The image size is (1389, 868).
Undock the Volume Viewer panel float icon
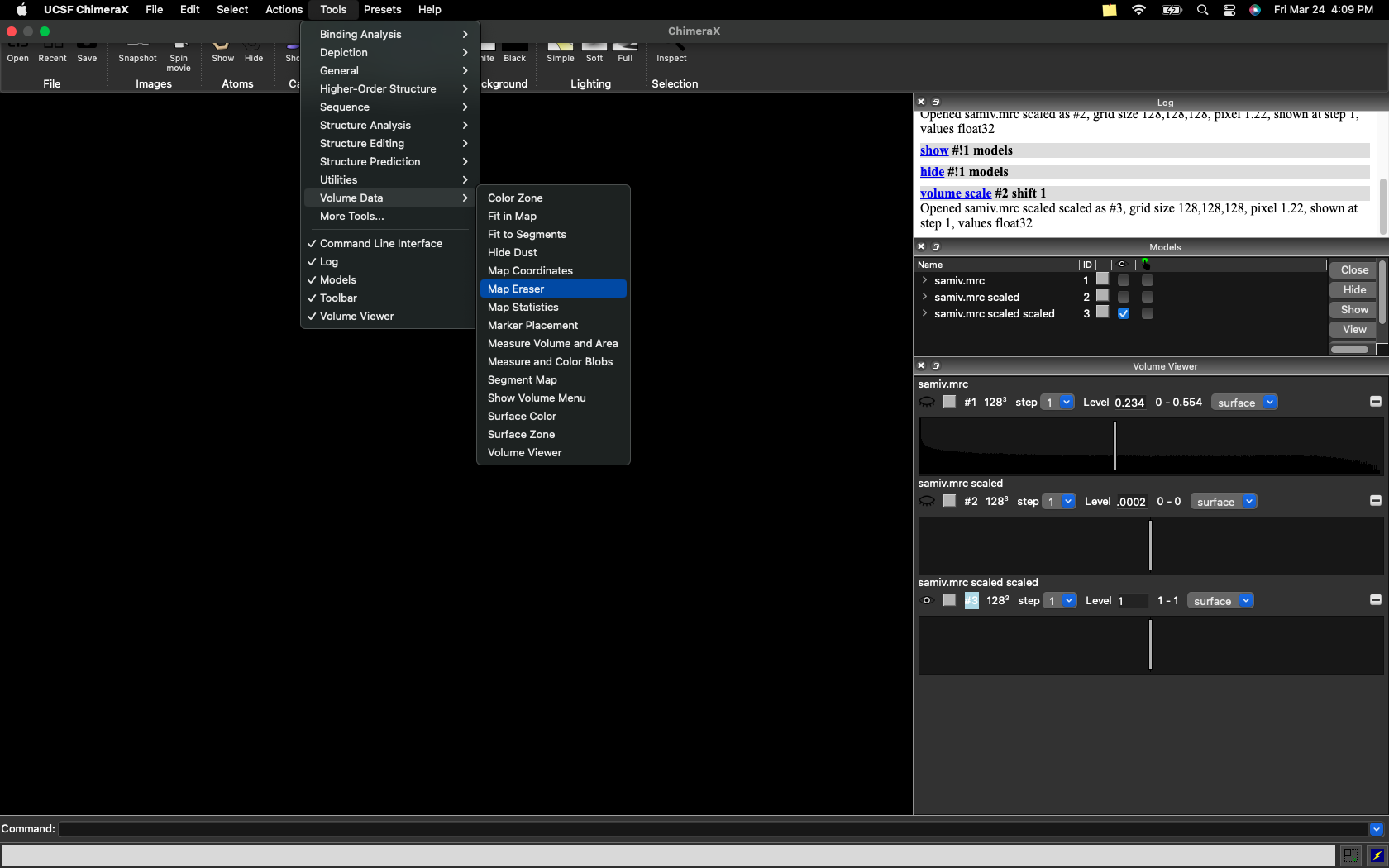point(936,365)
